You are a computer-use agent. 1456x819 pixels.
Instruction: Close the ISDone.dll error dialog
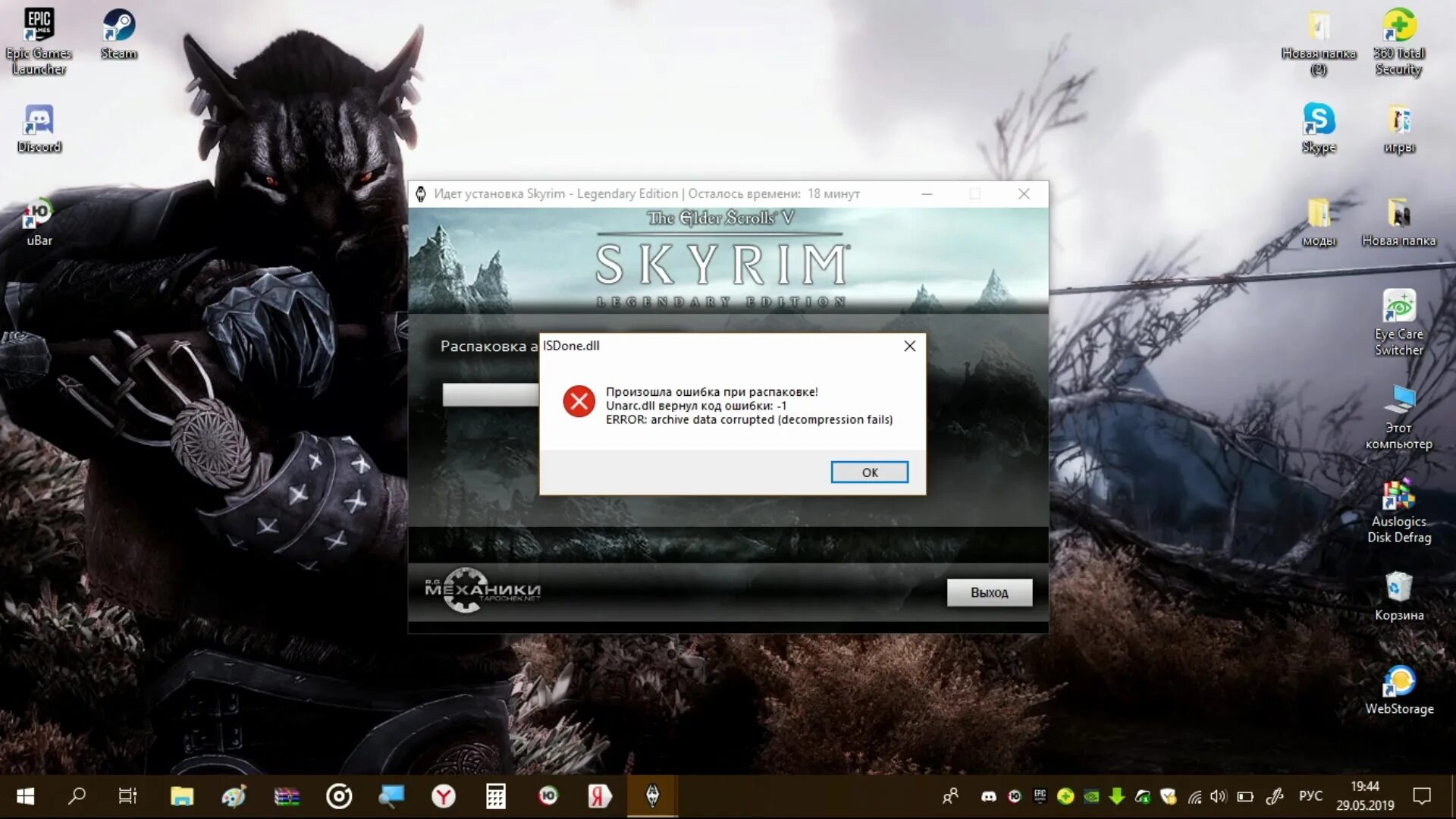[909, 346]
